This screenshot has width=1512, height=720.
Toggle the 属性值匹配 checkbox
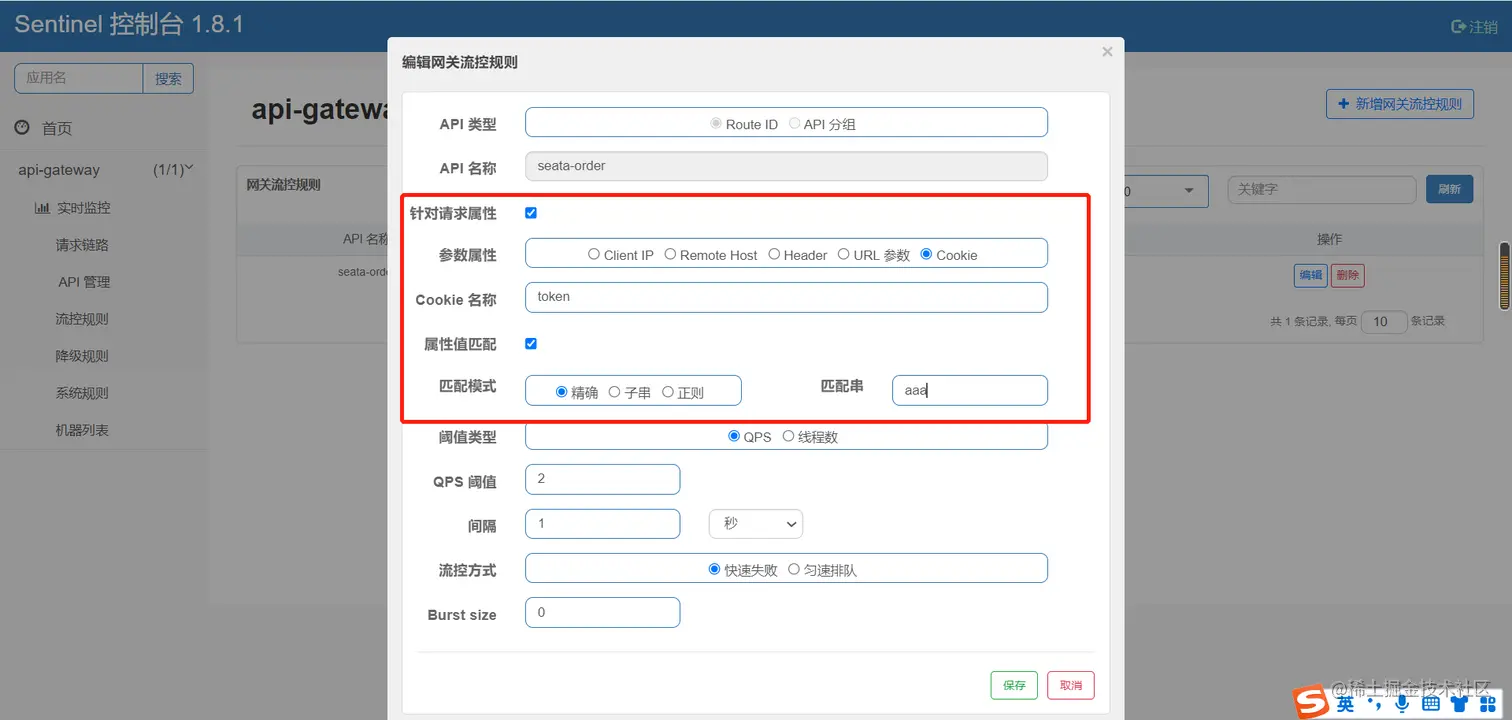[x=531, y=343]
